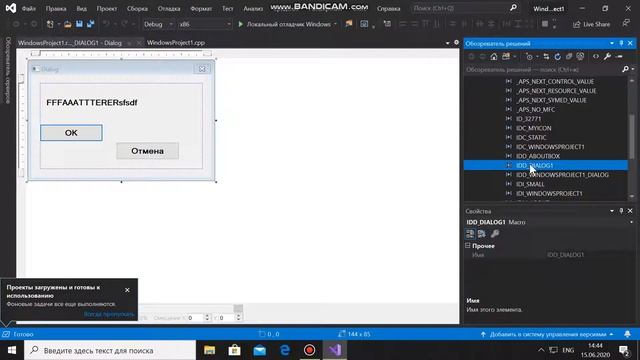640x360 pixels.
Task: Click the link in the projects loaded notification
Action: 109,314
